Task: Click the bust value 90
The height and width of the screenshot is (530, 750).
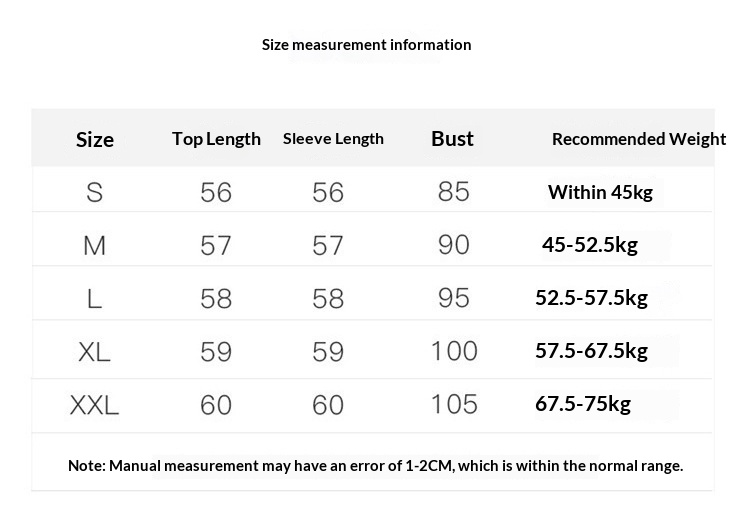Action: click(x=453, y=245)
